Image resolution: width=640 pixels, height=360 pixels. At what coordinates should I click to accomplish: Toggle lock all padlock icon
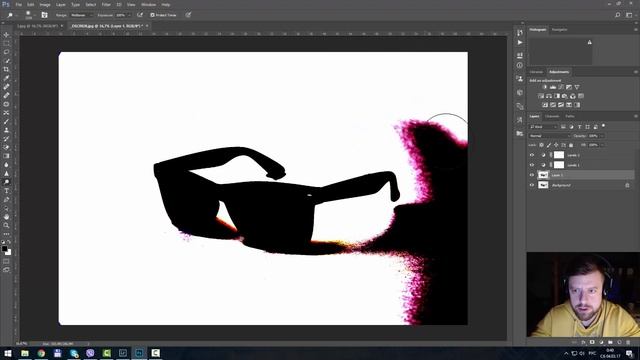571,145
